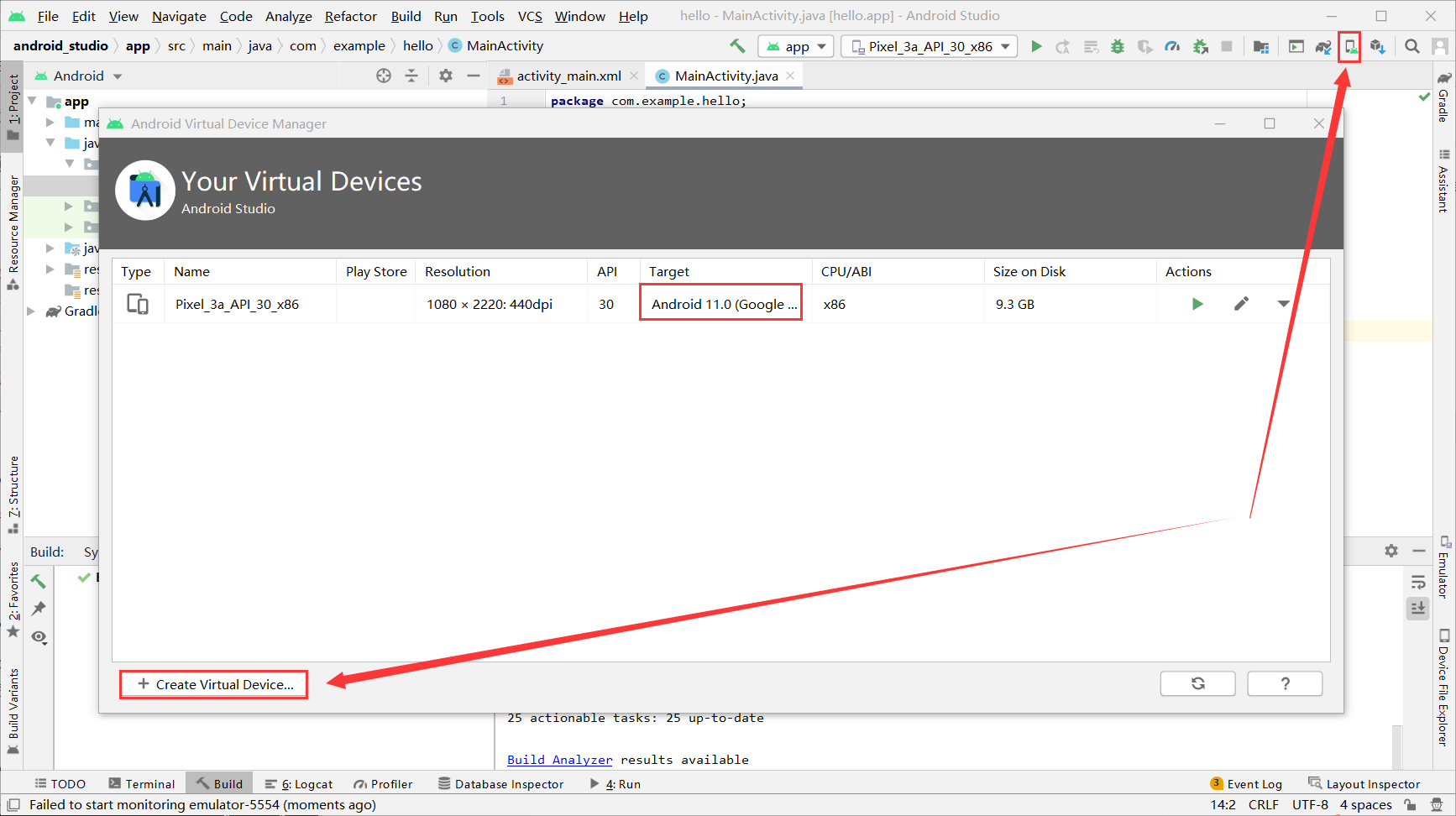Screen dimensions: 1456x816
Task: Open the Navigate menu
Action: coord(179,16)
